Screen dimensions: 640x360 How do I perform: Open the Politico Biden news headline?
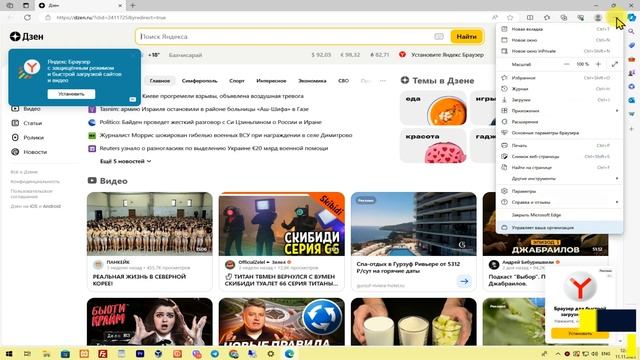click(211, 122)
